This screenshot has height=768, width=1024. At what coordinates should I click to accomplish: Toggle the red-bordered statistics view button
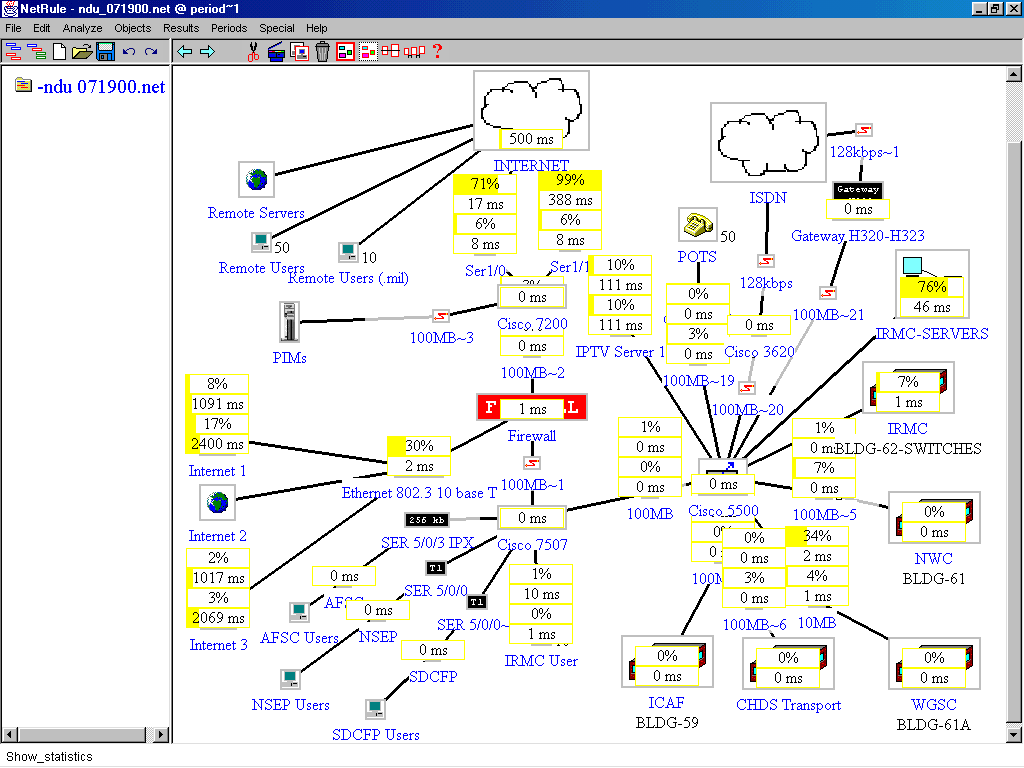point(345,51)
